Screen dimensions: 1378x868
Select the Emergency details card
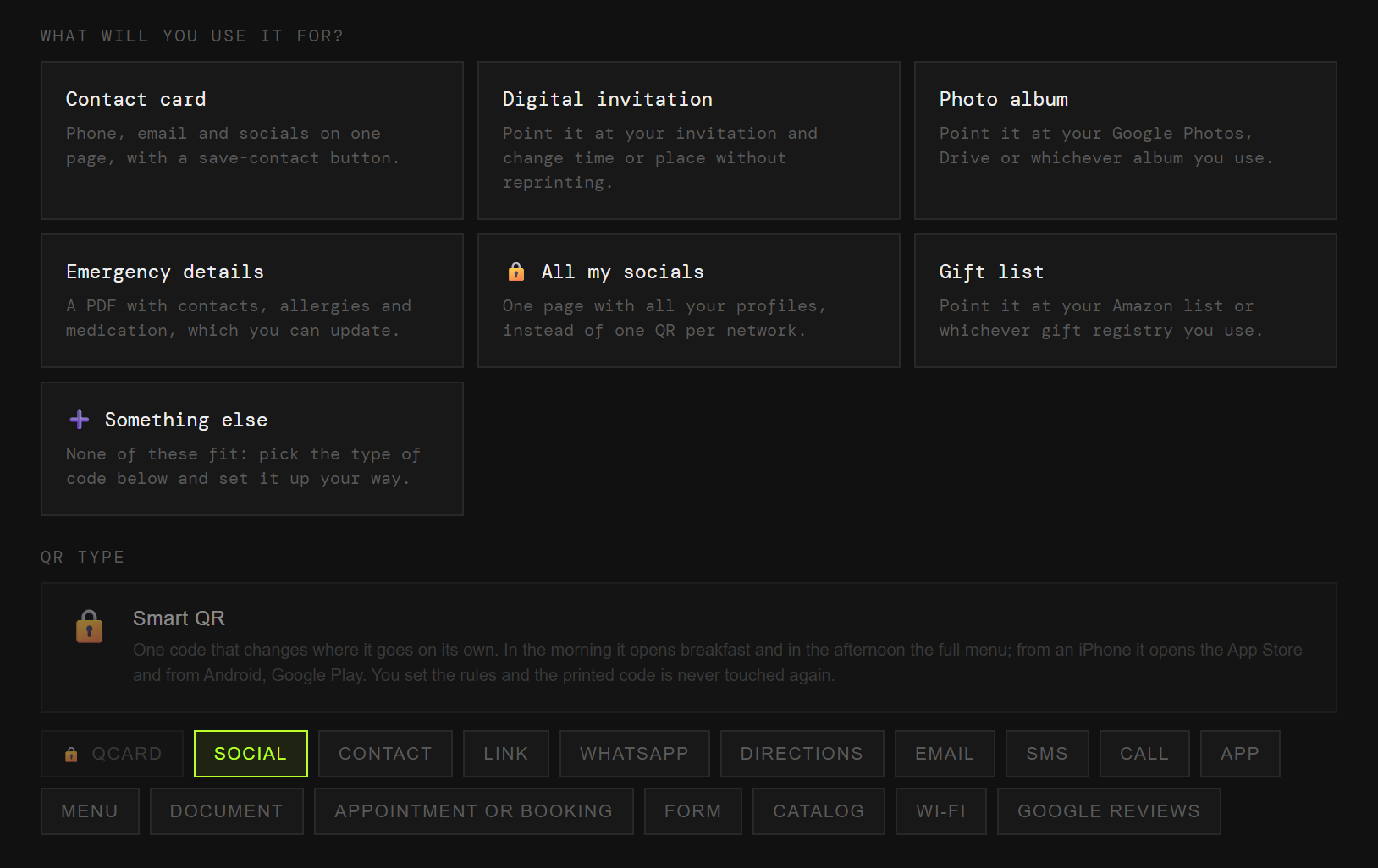(x=252, y=300)
